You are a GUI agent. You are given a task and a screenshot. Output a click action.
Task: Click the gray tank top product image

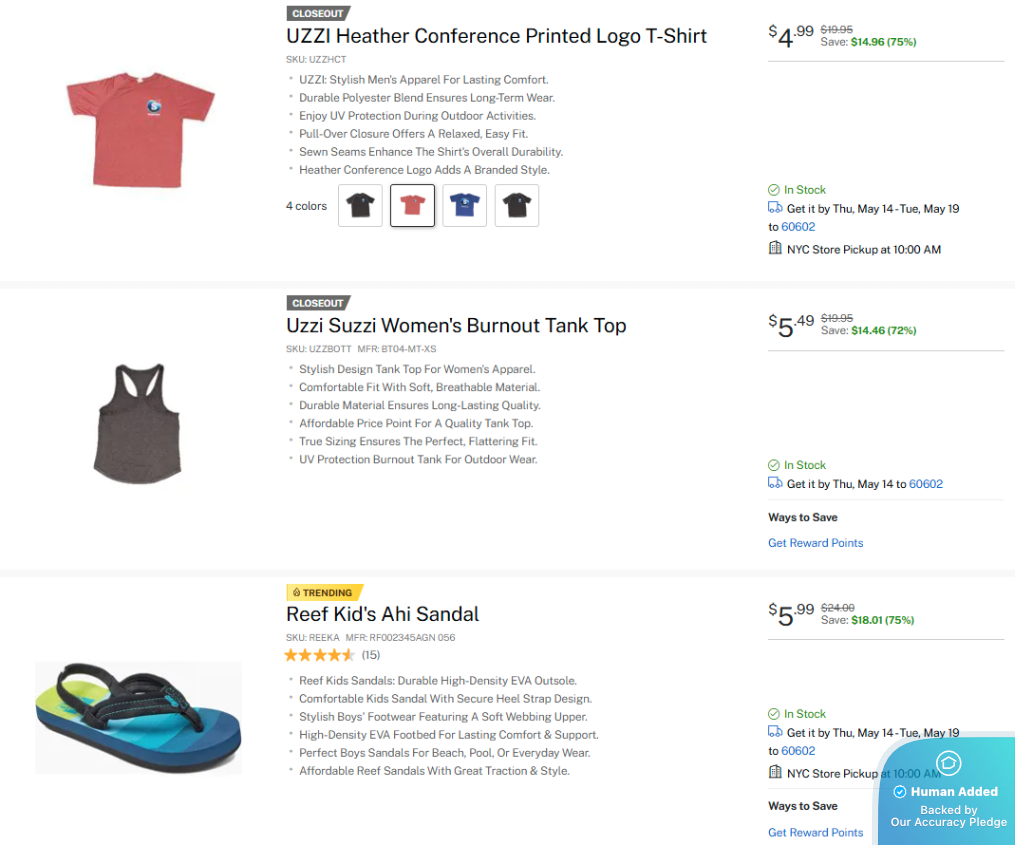tap(137, 423)
